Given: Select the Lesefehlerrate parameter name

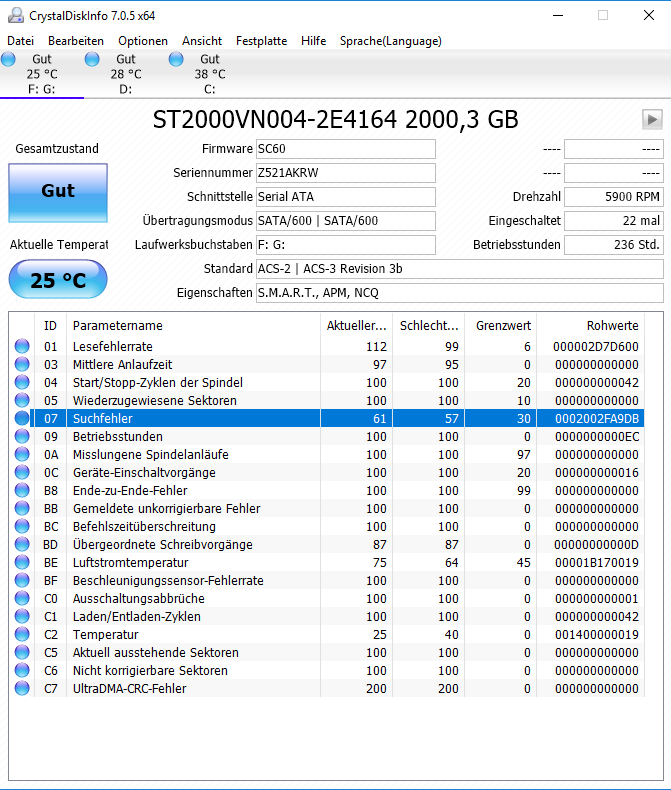Looking at the screenshot, I should click(113, 347).
